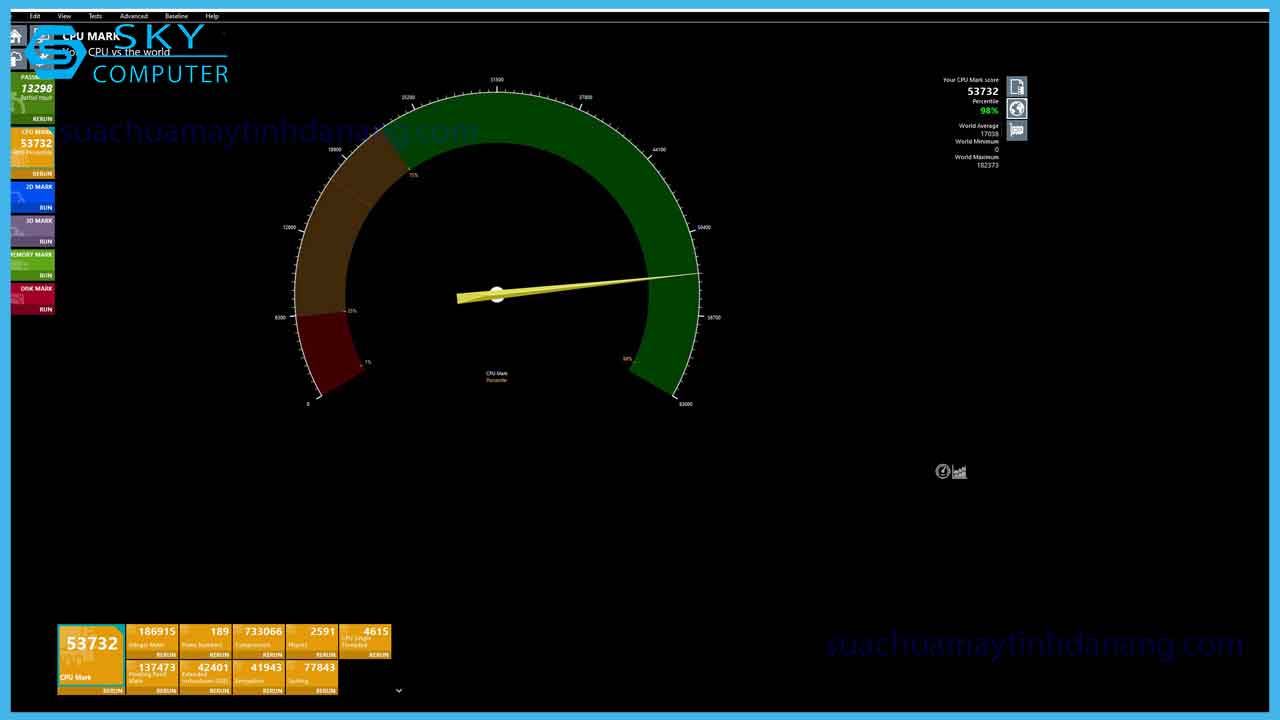Click the score document icon beside CPU score
The image size is (1280, 720).
click(1017, 87)
